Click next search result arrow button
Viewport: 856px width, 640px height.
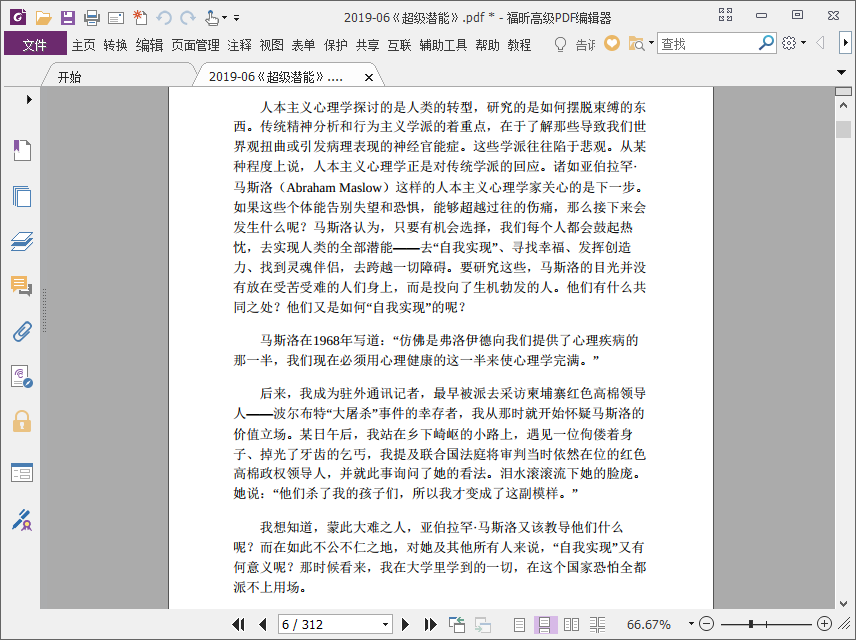click(845, 43)
